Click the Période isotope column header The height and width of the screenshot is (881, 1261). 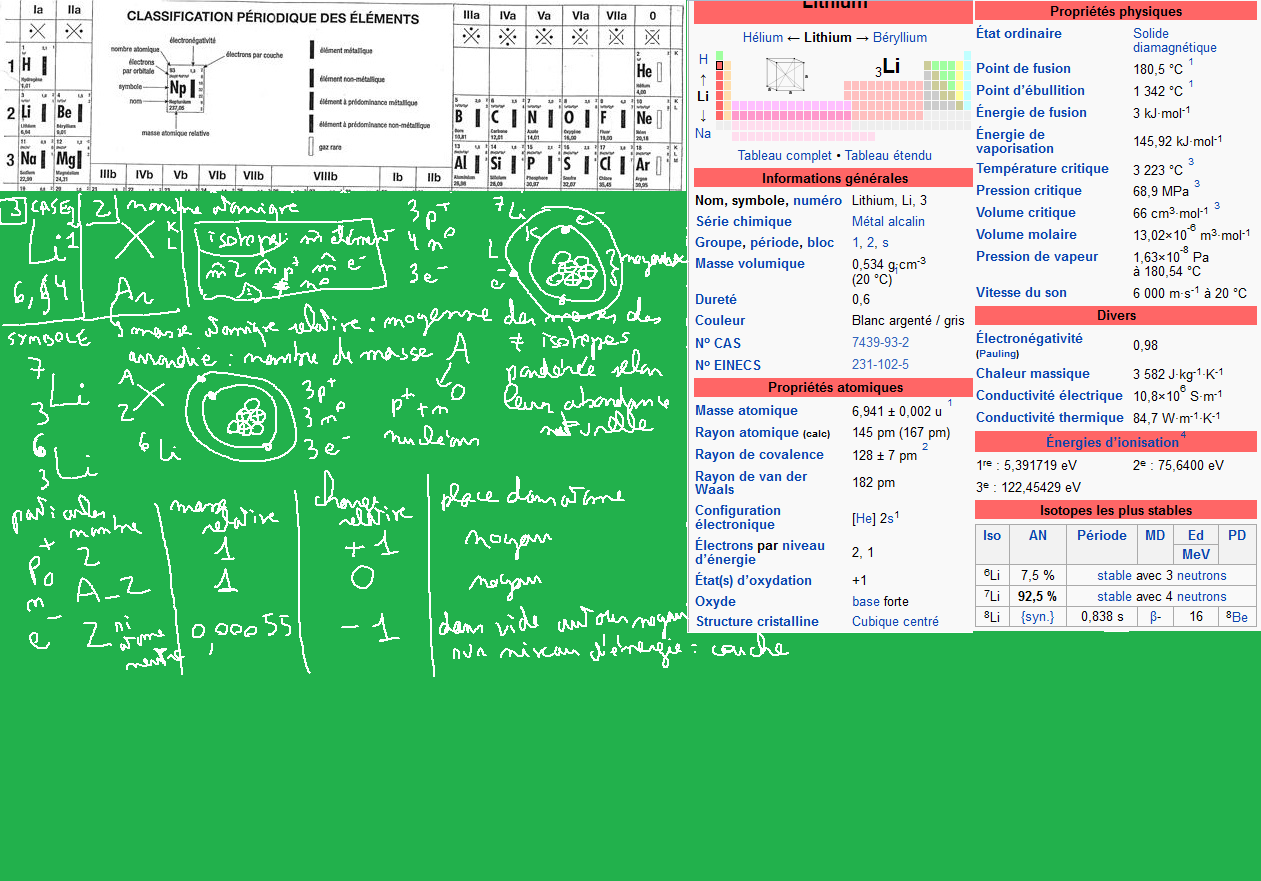(1101, 535)
